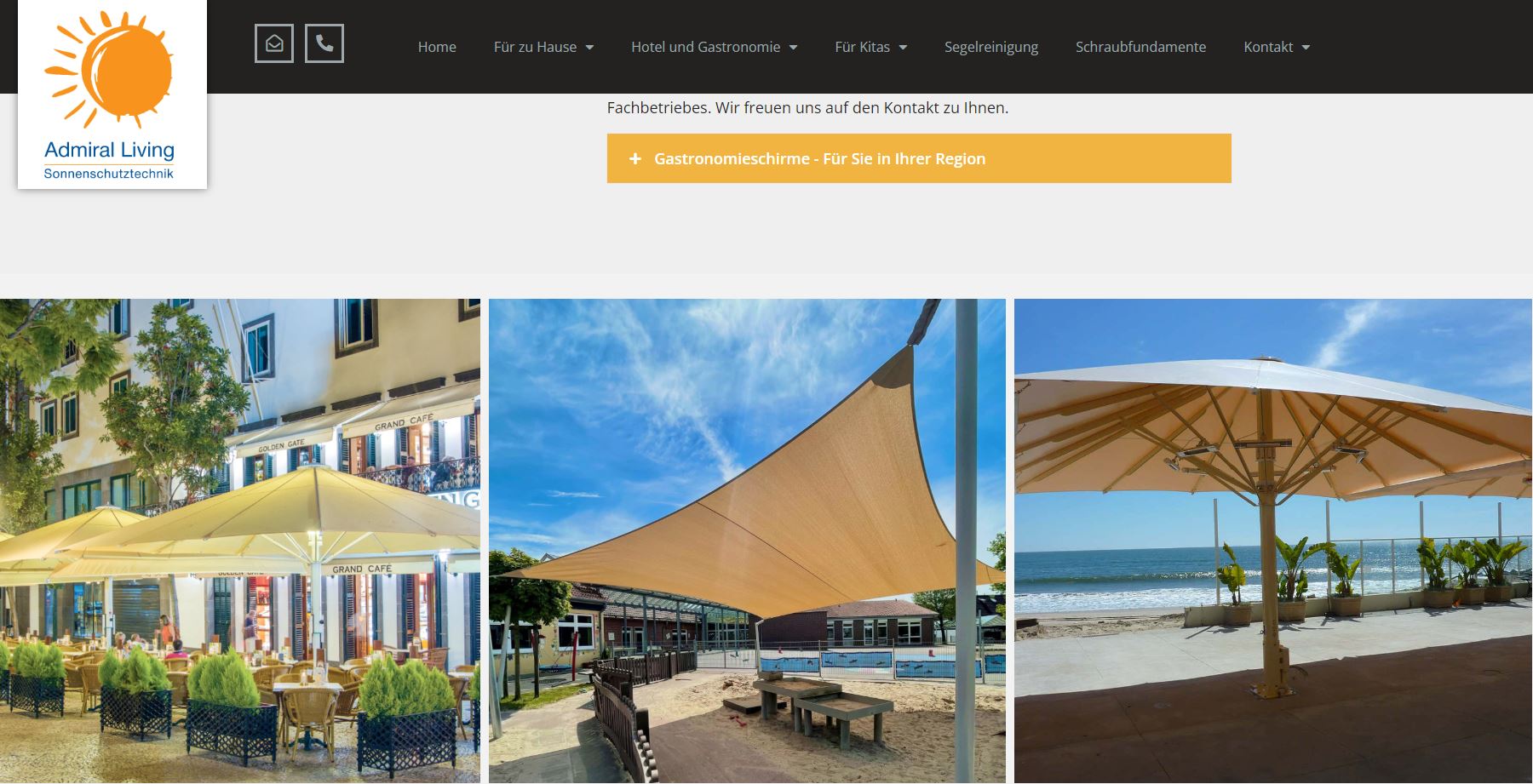Click the Für Kitas menu label
Viewport: 1533px width, 784px height.
pos(862,47)
